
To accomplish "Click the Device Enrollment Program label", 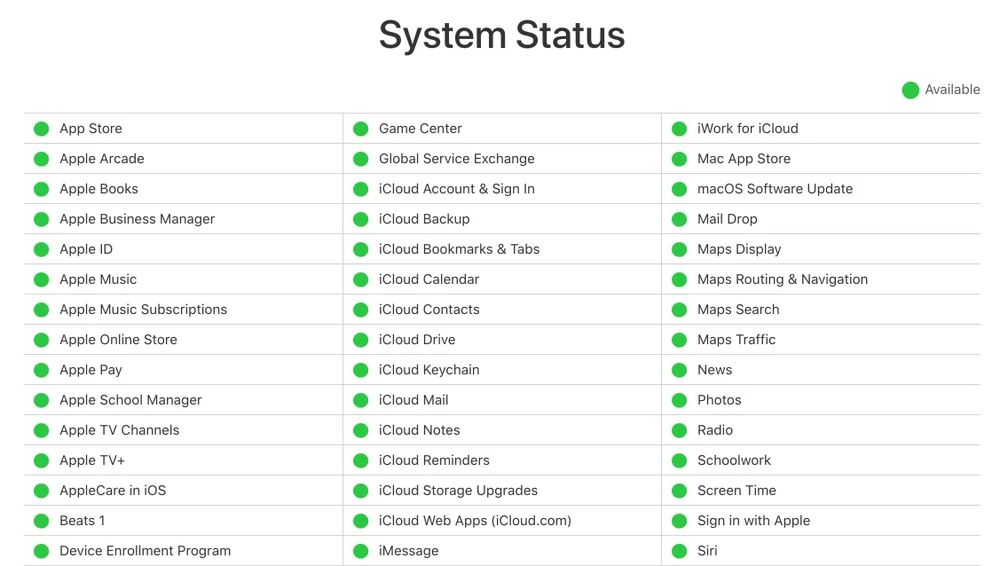I will (145, 551).
